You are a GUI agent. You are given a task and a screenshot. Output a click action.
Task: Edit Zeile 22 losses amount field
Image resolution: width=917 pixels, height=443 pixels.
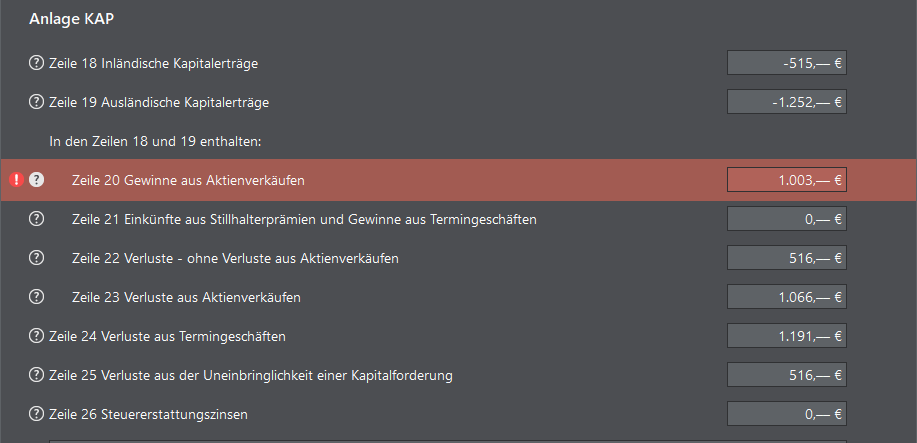pos(786,258)
